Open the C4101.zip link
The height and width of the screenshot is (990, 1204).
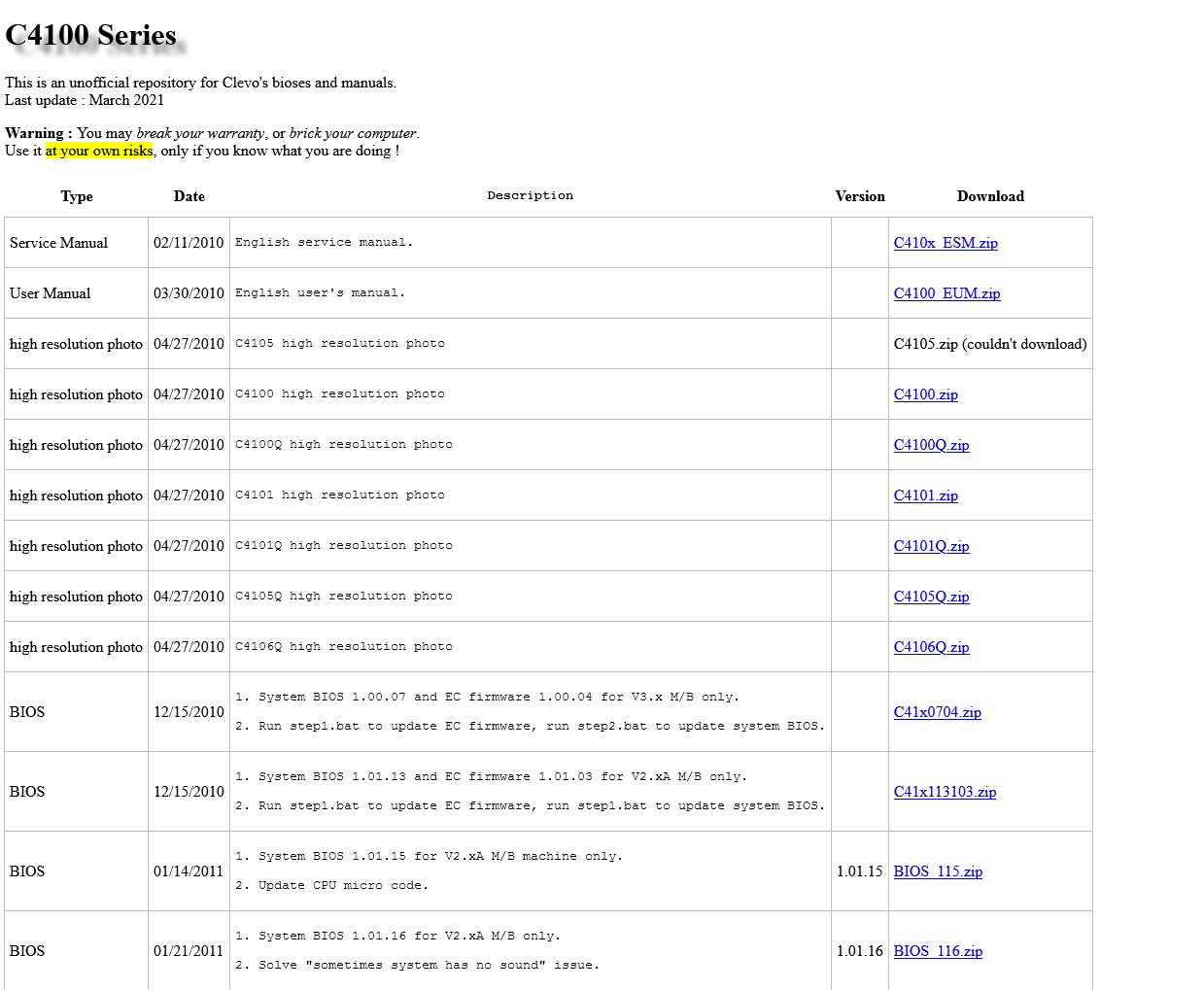tap(926, 495)
